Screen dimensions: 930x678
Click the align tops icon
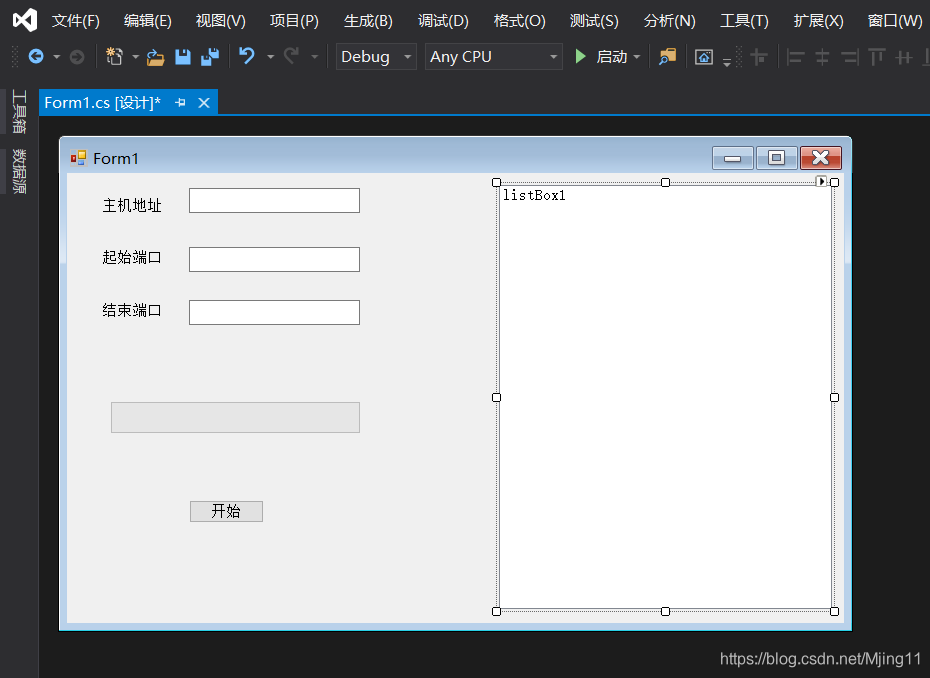click(x=877, y=58)
